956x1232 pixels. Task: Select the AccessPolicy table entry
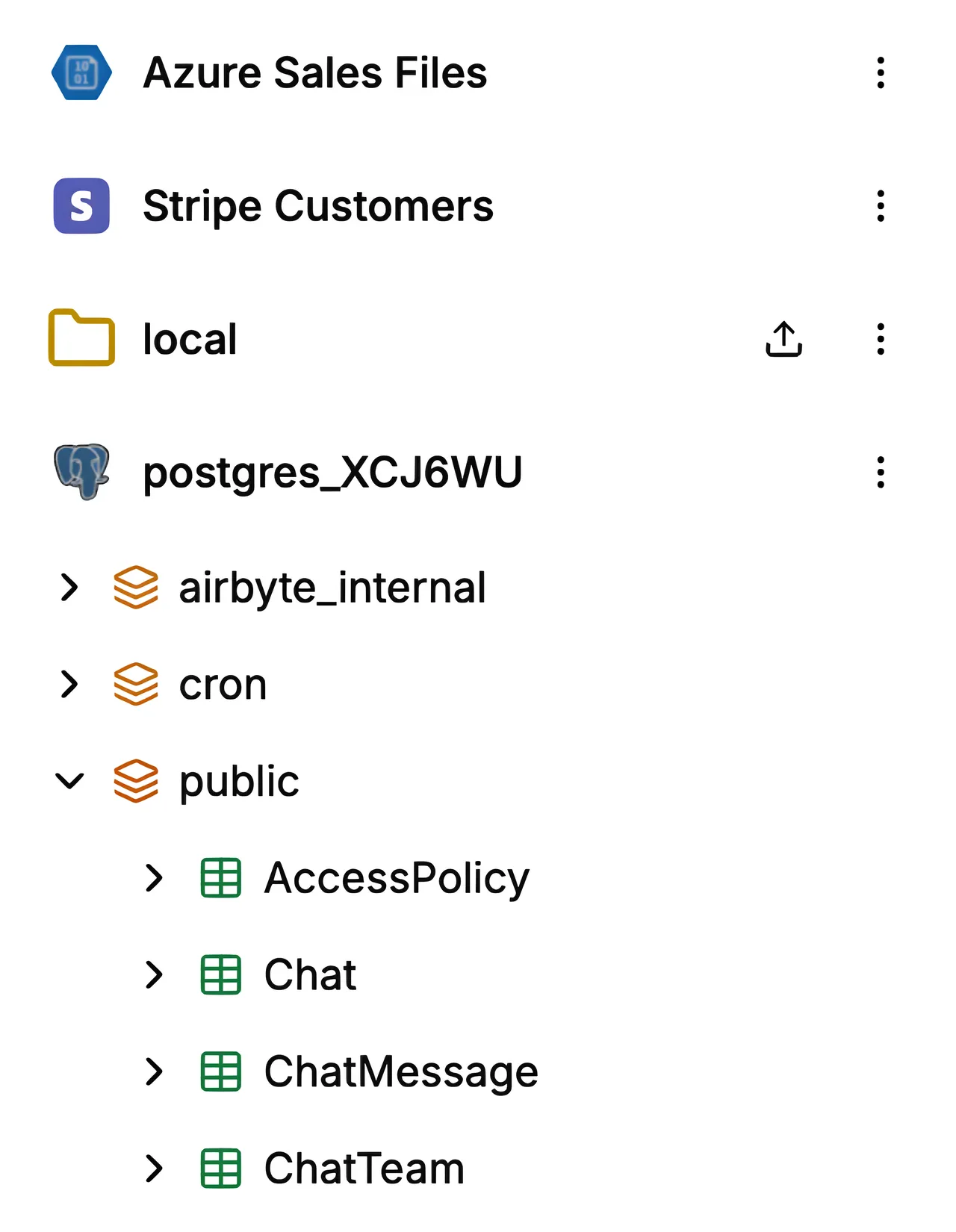tap(397, 879)
